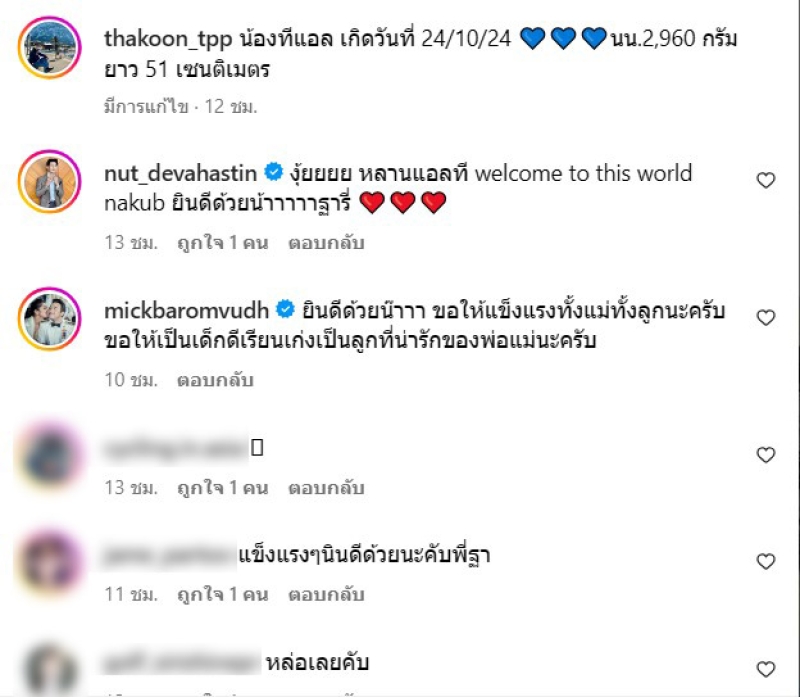The image size is (800, 697).
Task: Like the blurred-name comment containing a box emoji
Action: (765, 455)
